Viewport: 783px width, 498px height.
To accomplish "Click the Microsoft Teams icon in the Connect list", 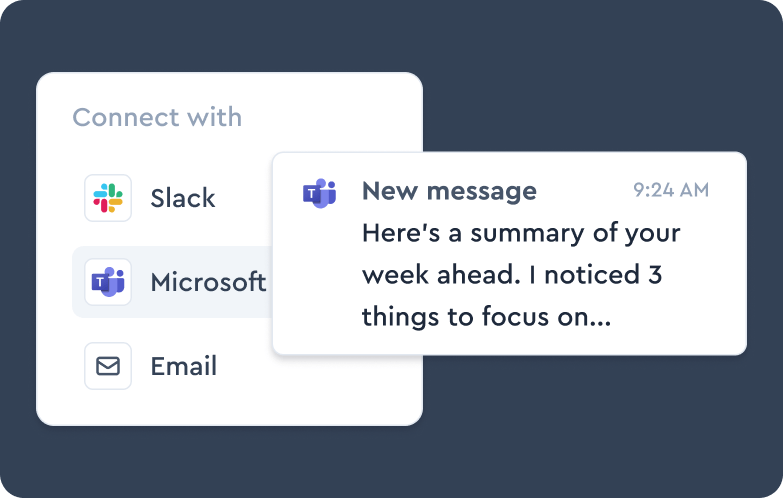I will pos(108,282).
